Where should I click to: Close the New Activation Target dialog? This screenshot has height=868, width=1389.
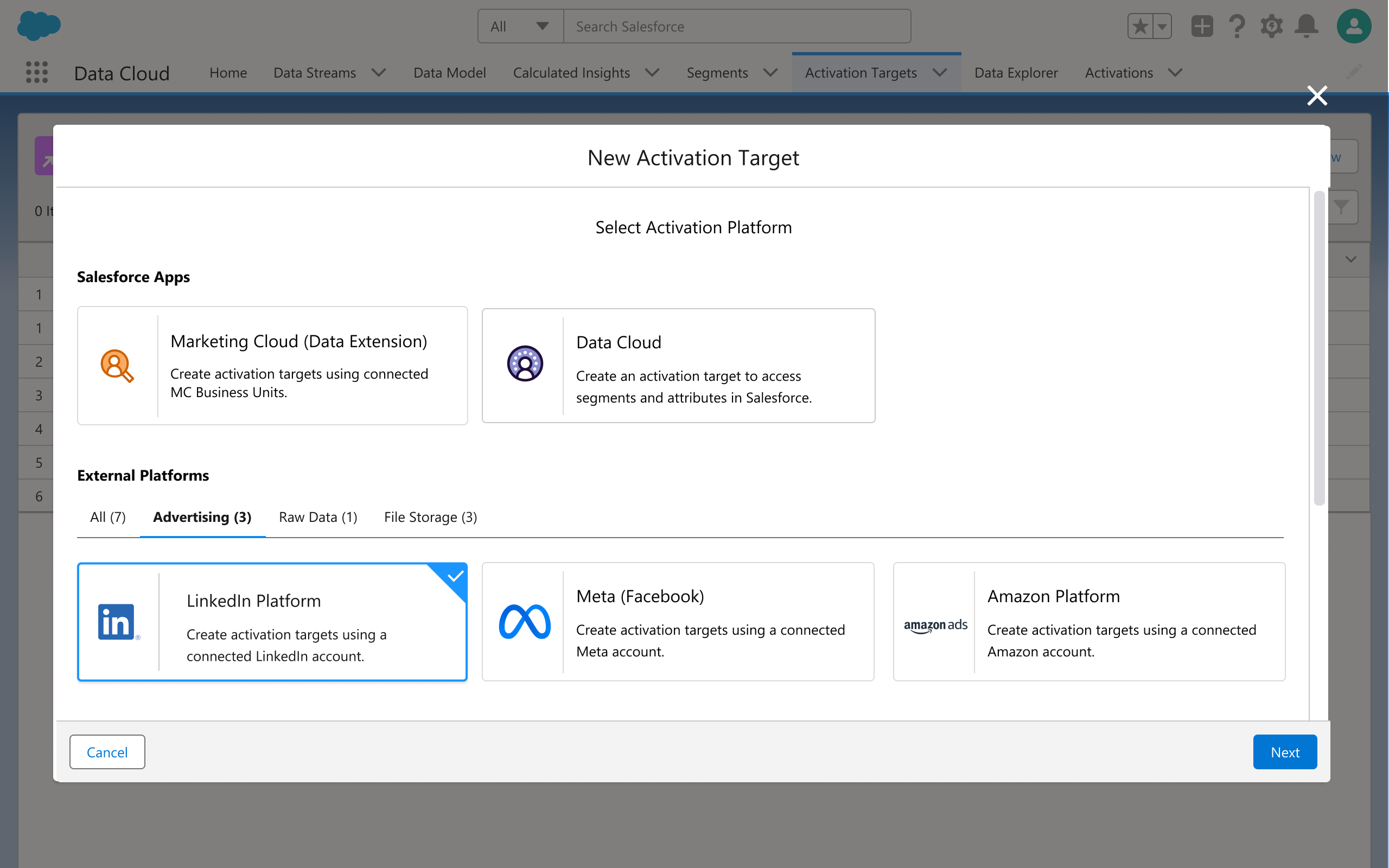coord(1317,96)
